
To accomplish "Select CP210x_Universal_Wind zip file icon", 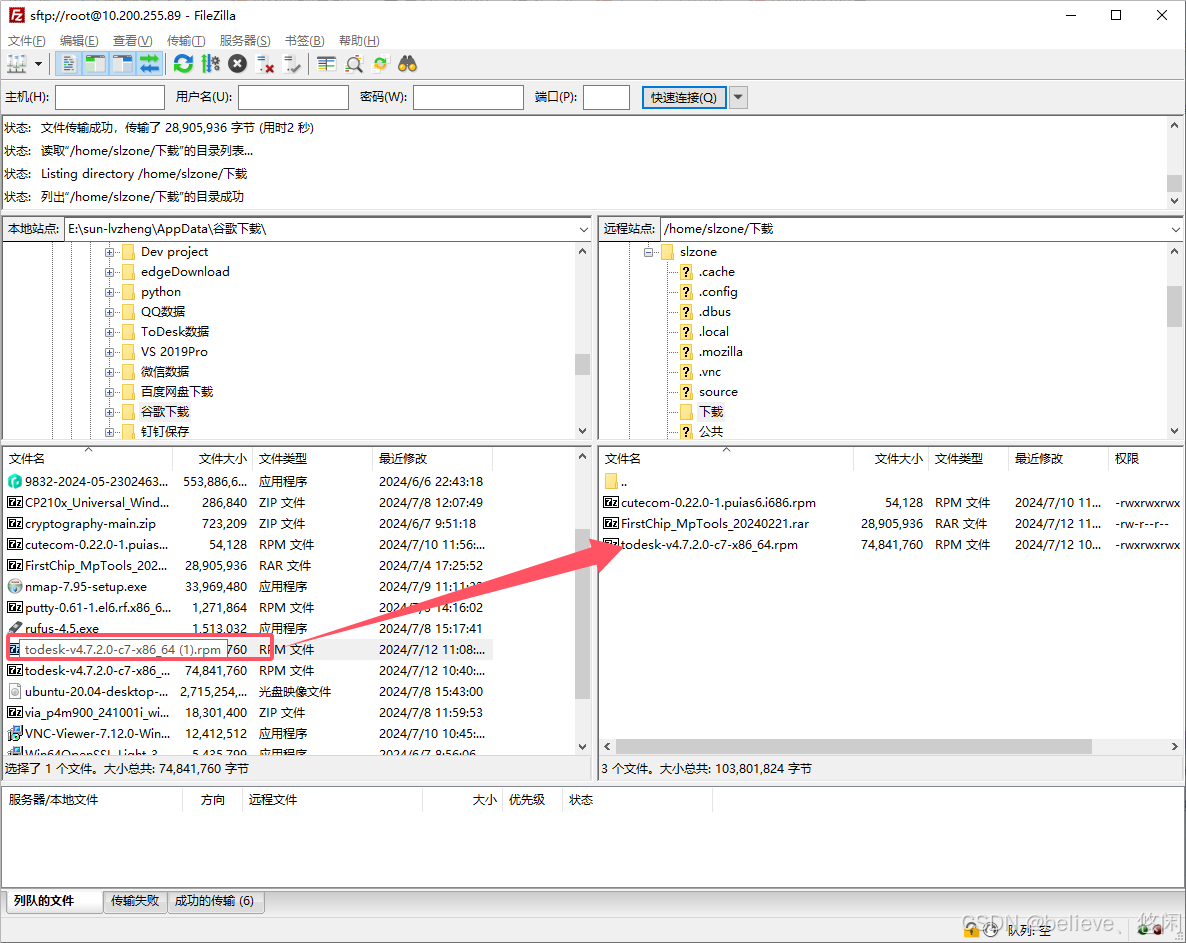I will point(14,503).
